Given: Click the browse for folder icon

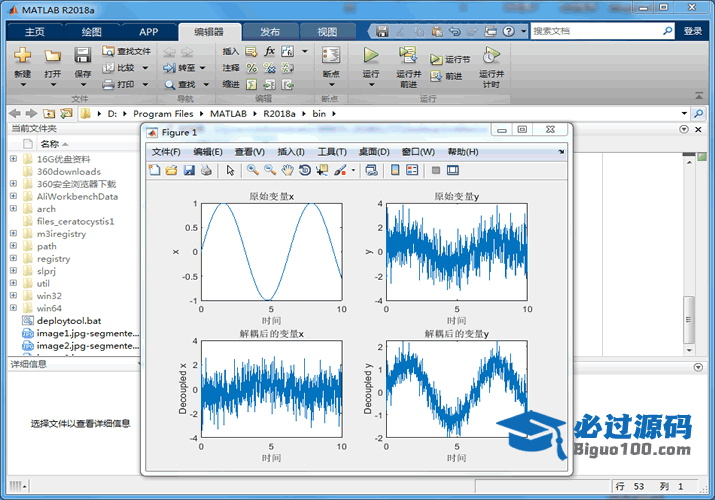Looking at the screenshot, I should (67, 113).
